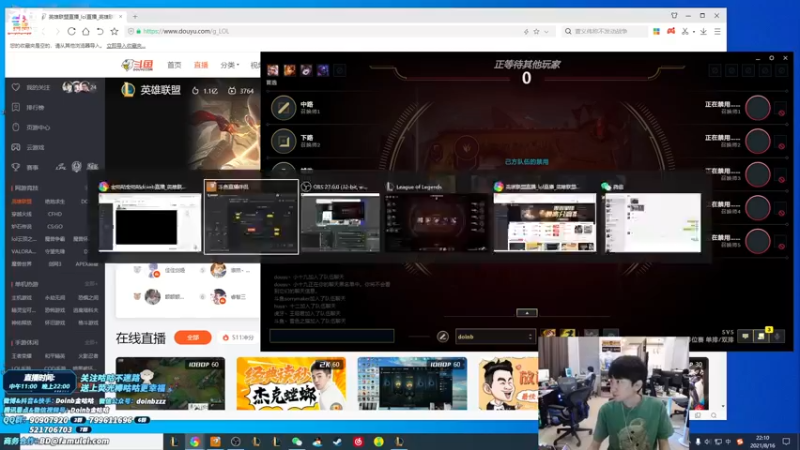Open 排行榜 icon in Douyu sidebar
800x450 pixels.
coord(16,107)
